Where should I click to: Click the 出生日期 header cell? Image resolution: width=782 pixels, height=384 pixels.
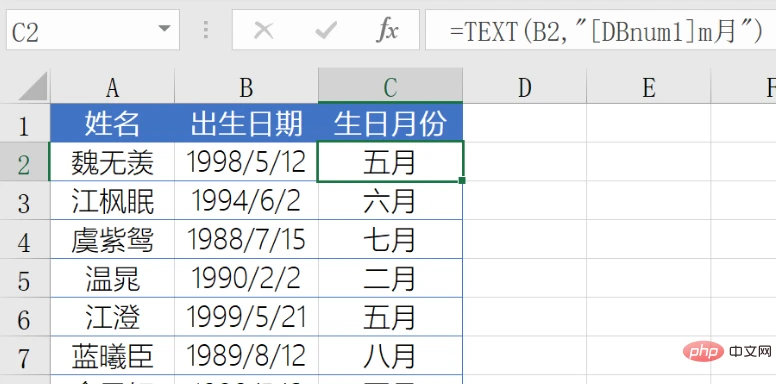246,123
